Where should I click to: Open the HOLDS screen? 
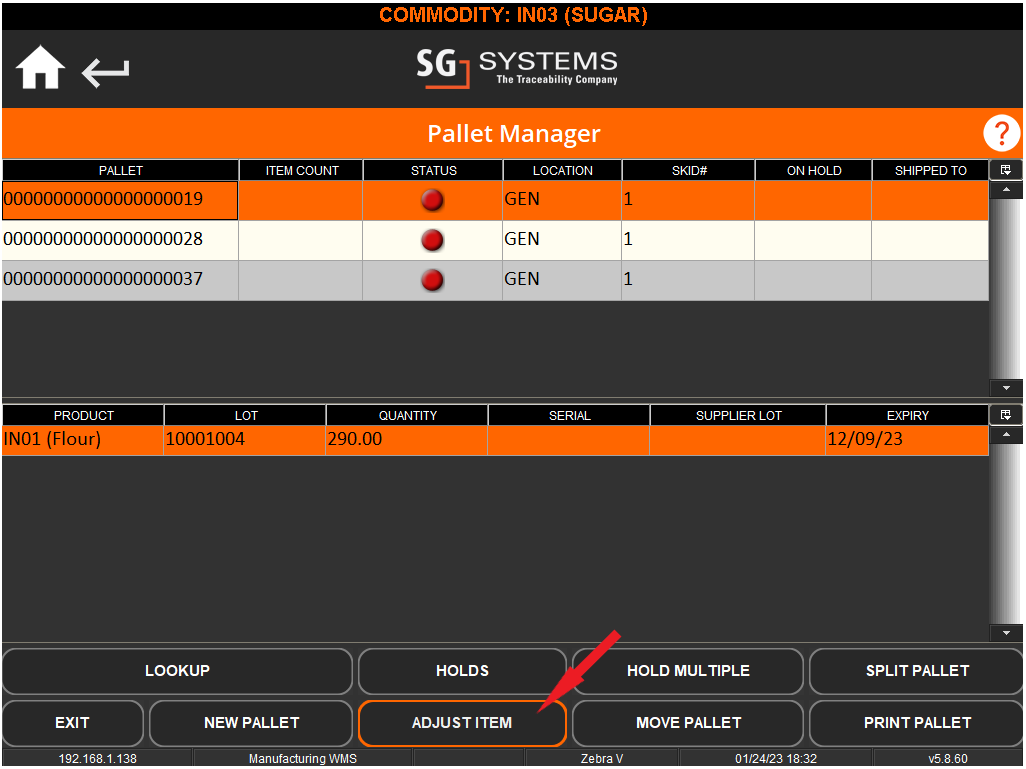[461, 671]
